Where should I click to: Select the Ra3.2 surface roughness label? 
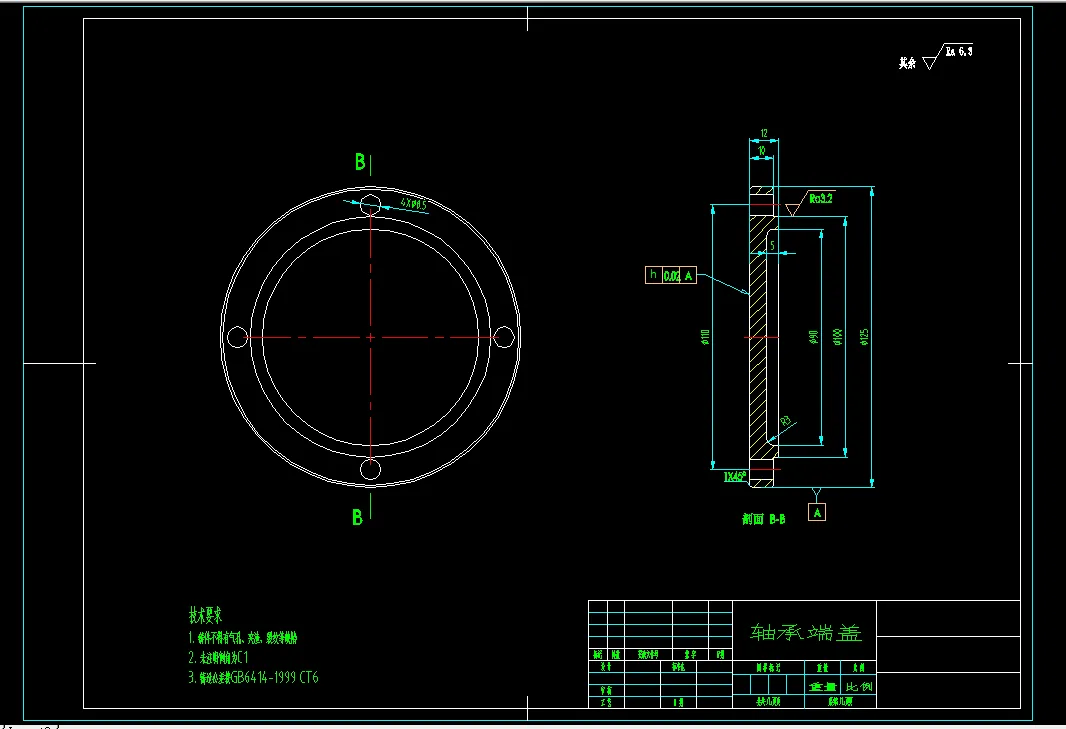[x=821, y=198]
